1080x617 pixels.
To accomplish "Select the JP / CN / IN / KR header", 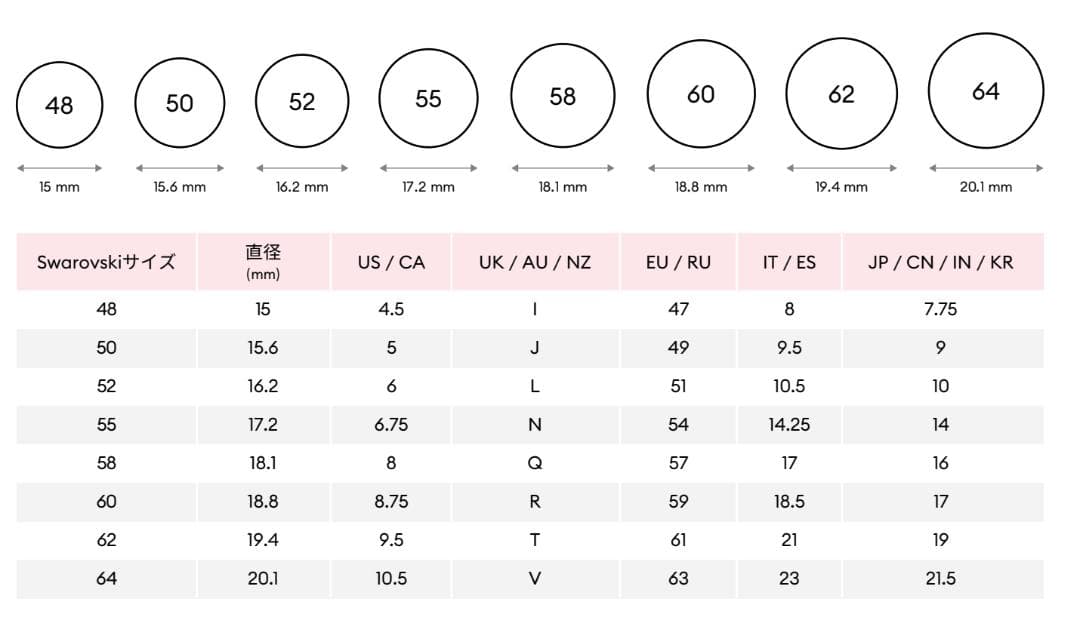I will 941,262.
